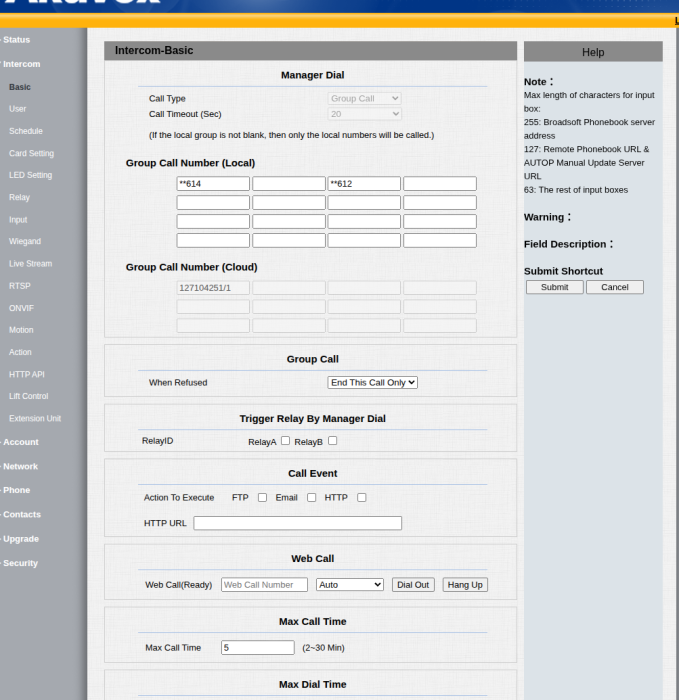Click the Submit shortcut button
The width and height of the screenshot is (679, 700).
pyautogui.click(x=554, y=287)
